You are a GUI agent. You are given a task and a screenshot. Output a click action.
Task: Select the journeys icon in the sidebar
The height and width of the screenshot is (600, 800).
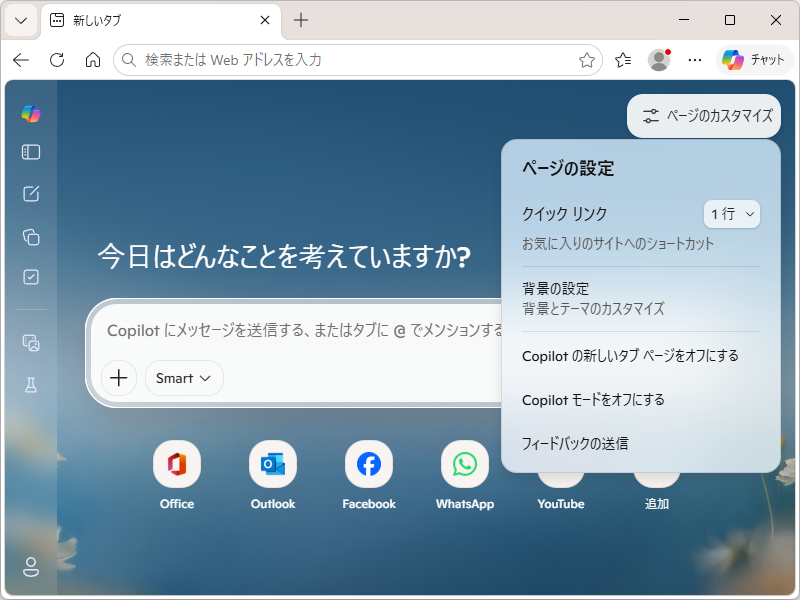pos(30,342)
